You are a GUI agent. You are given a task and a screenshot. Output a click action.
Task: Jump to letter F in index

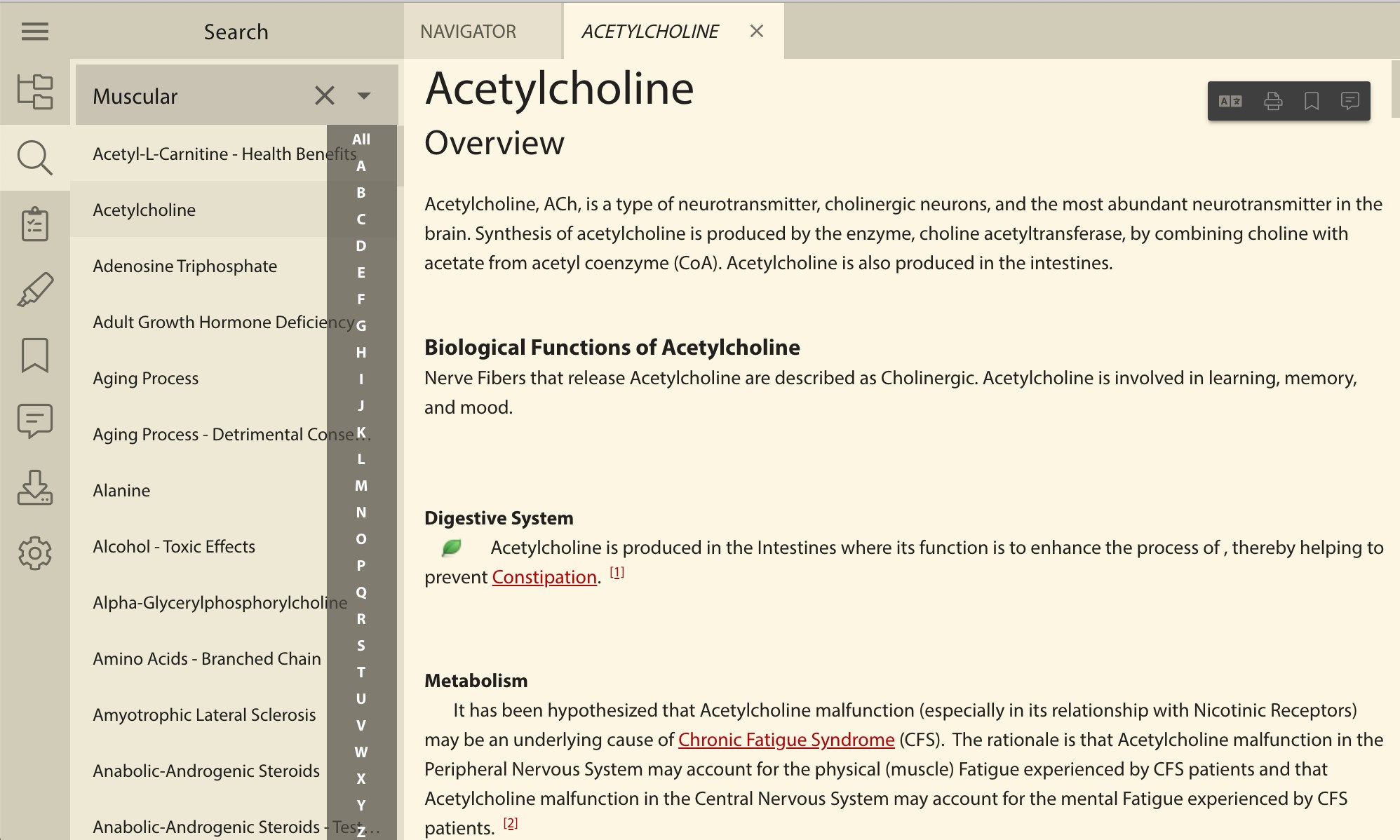pyautogui.click(x=361, y=299)
